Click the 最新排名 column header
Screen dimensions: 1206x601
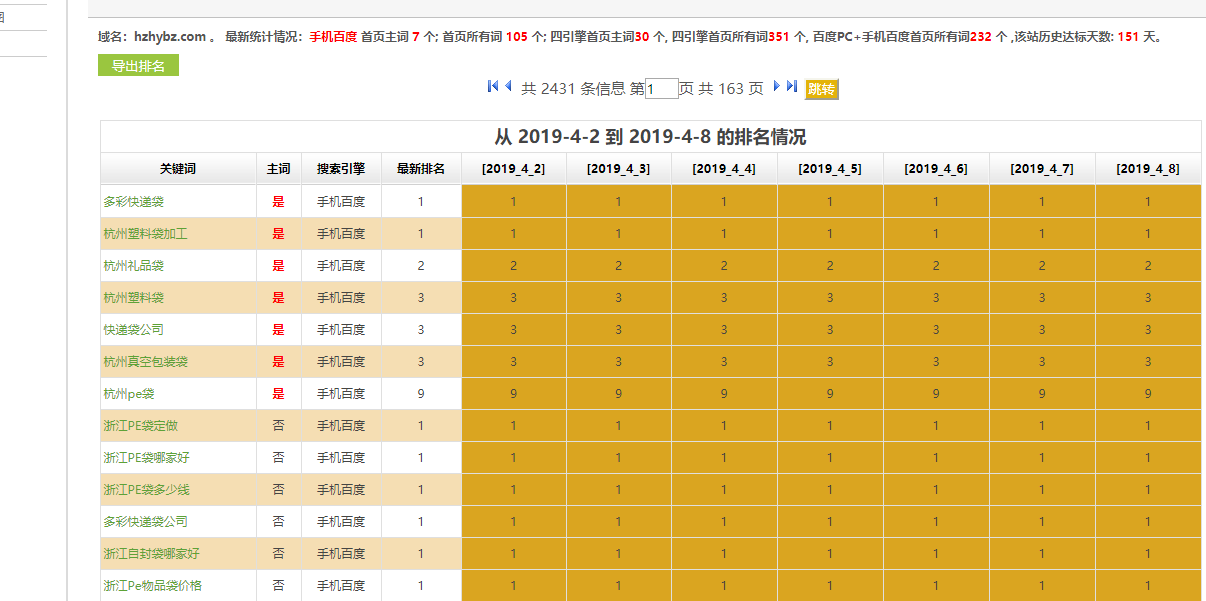pos(421,169)
